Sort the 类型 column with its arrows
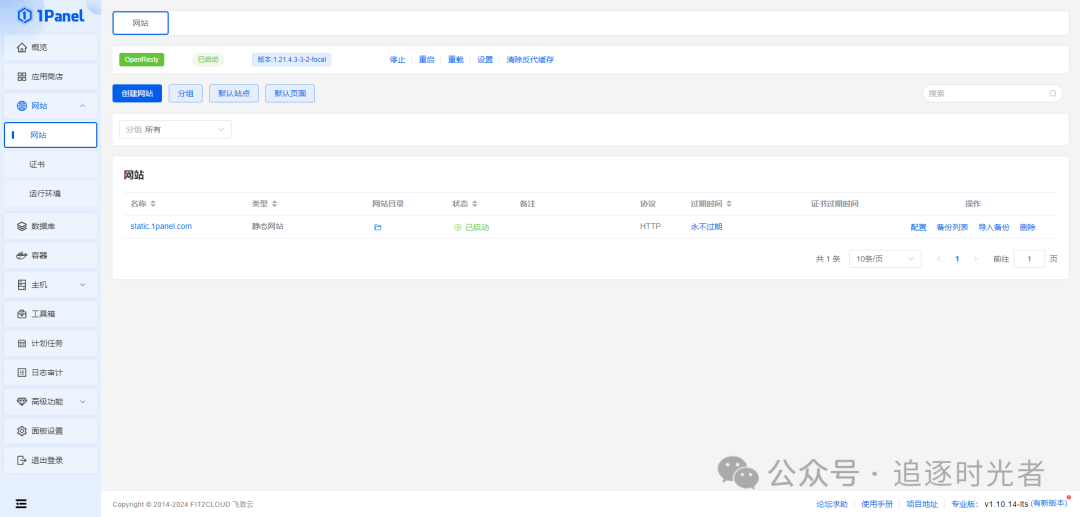Screen dimensions: 1080x517 coord(274,204)
